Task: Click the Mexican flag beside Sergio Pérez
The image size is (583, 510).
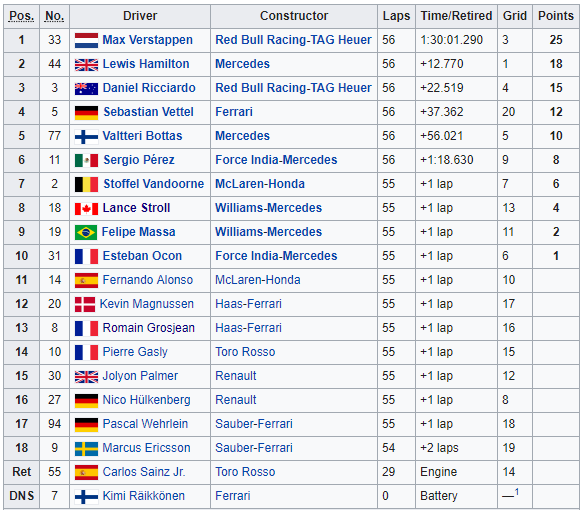Action: pyautogui.click(x=86, y=160)
